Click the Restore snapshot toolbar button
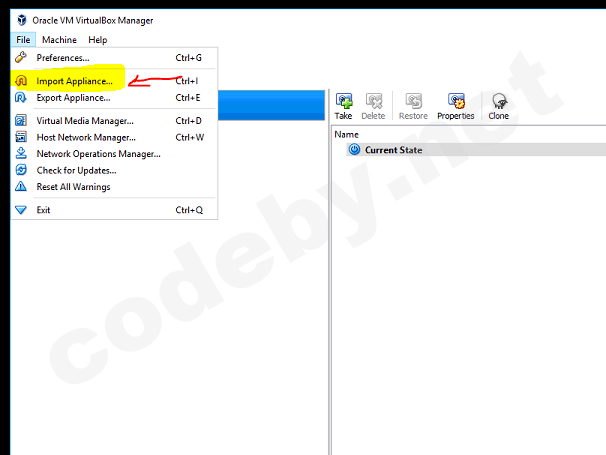This screenshot has width=606, height=455. point(413,106)
